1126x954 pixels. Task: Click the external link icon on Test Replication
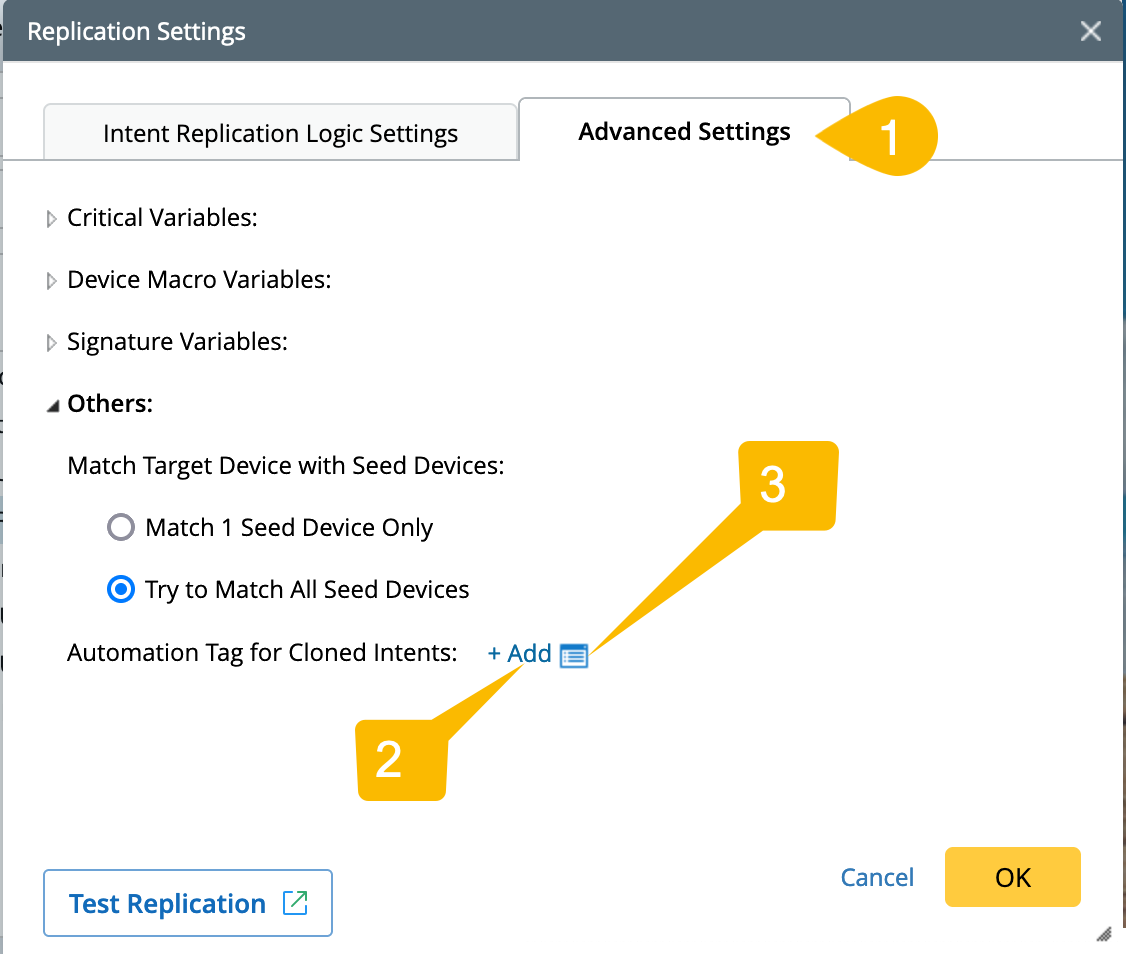295,903
